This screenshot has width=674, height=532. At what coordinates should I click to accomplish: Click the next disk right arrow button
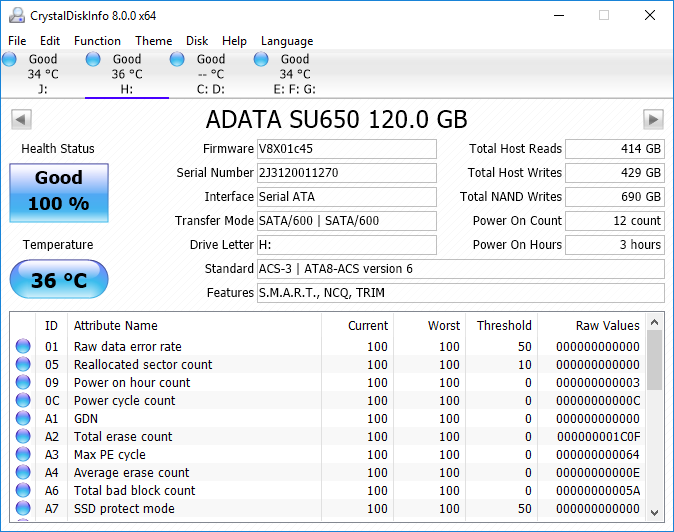pyautogui.click(x=653, y=119)
